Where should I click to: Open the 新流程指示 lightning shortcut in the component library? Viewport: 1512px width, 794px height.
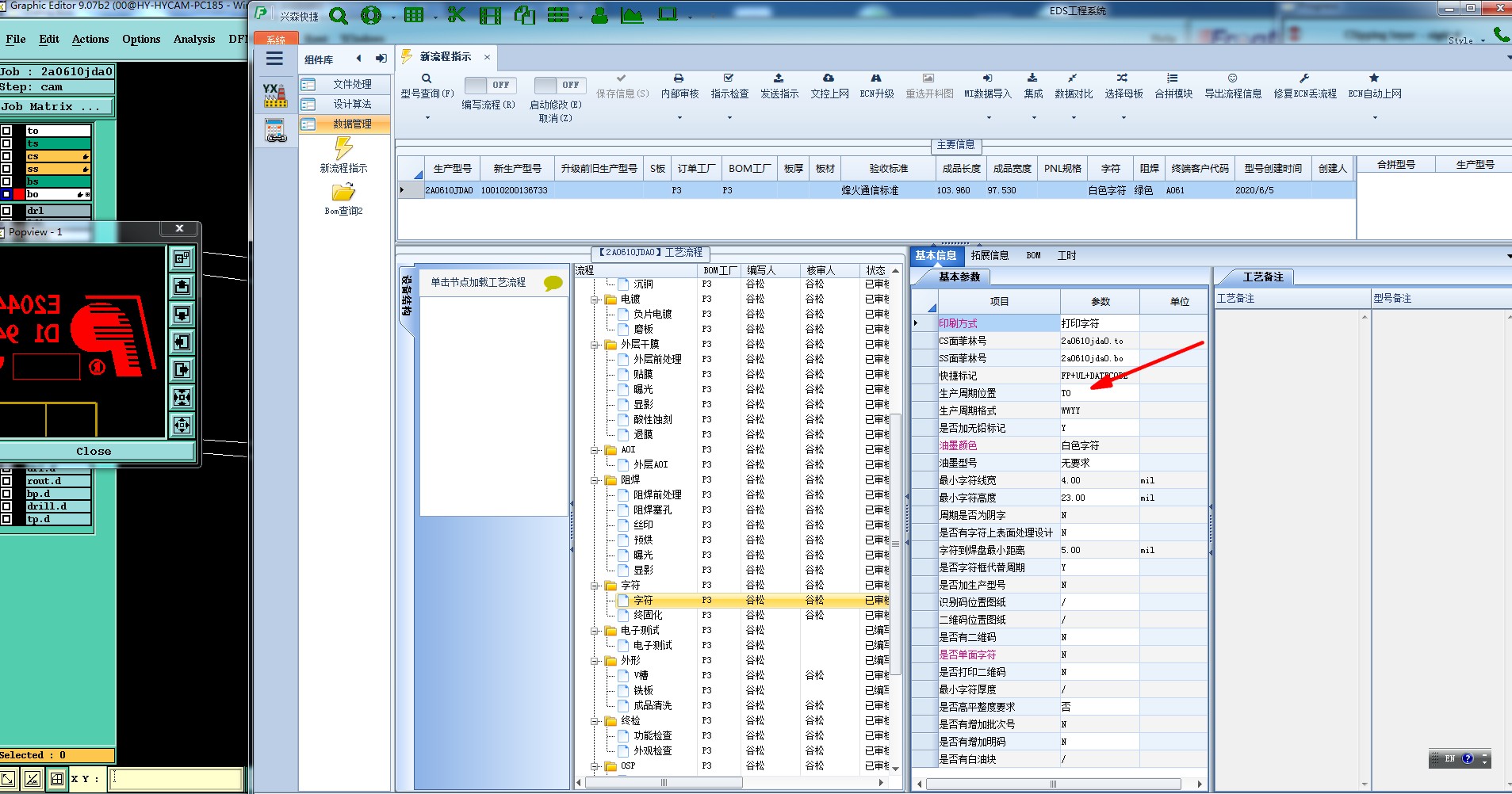pos(343,155)
